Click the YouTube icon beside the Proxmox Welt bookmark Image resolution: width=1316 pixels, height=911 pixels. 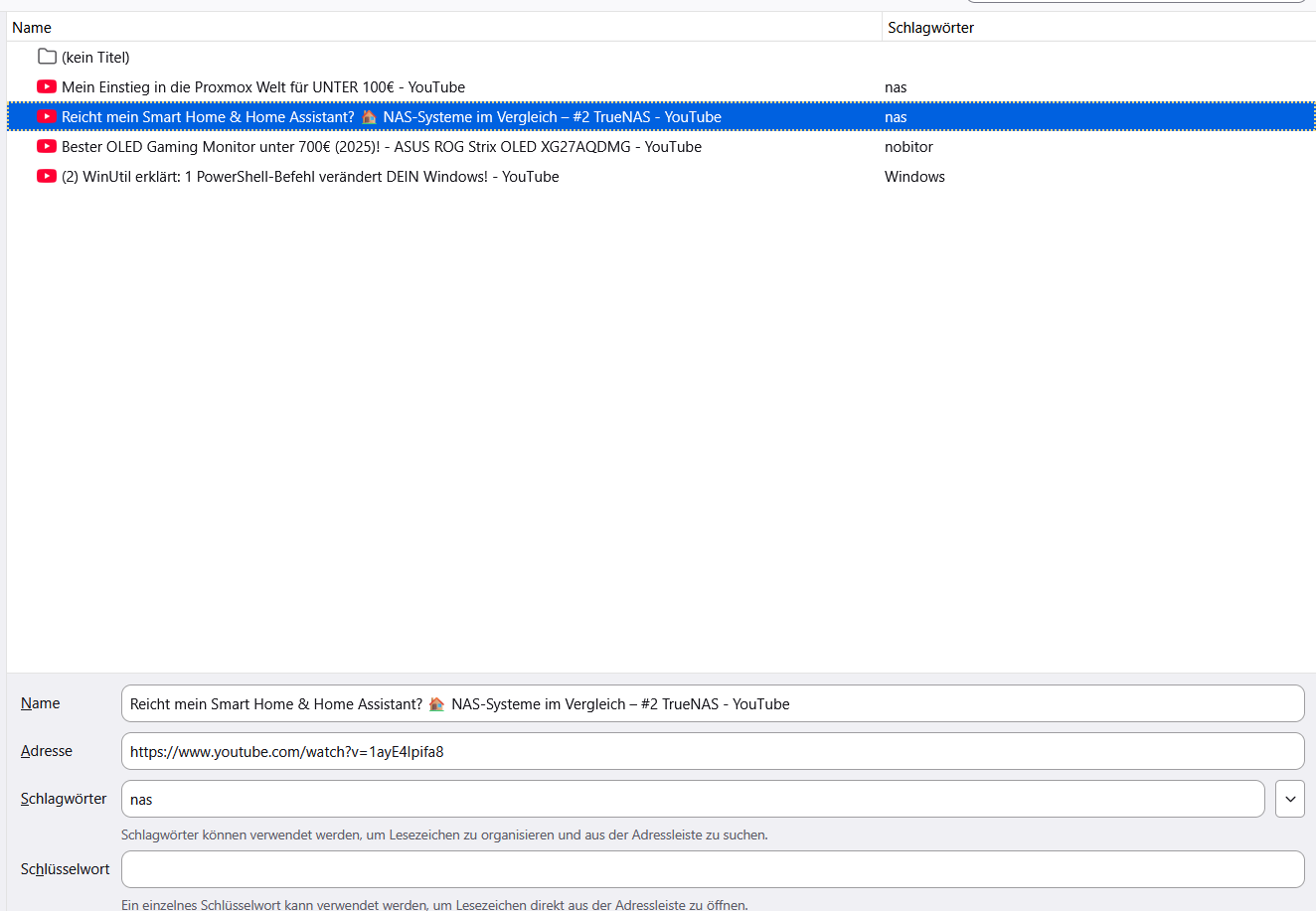[x=47, y=86]
